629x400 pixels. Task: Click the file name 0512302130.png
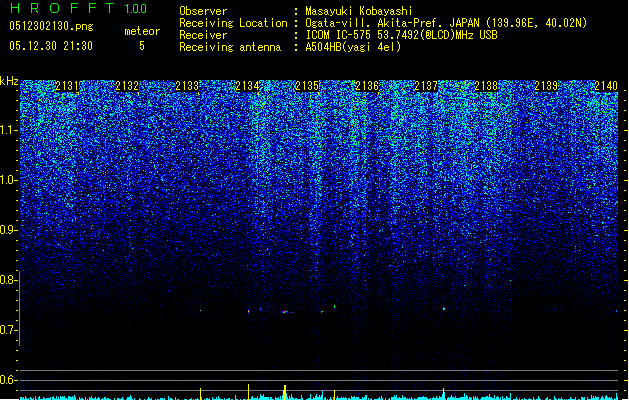point(51,26)
